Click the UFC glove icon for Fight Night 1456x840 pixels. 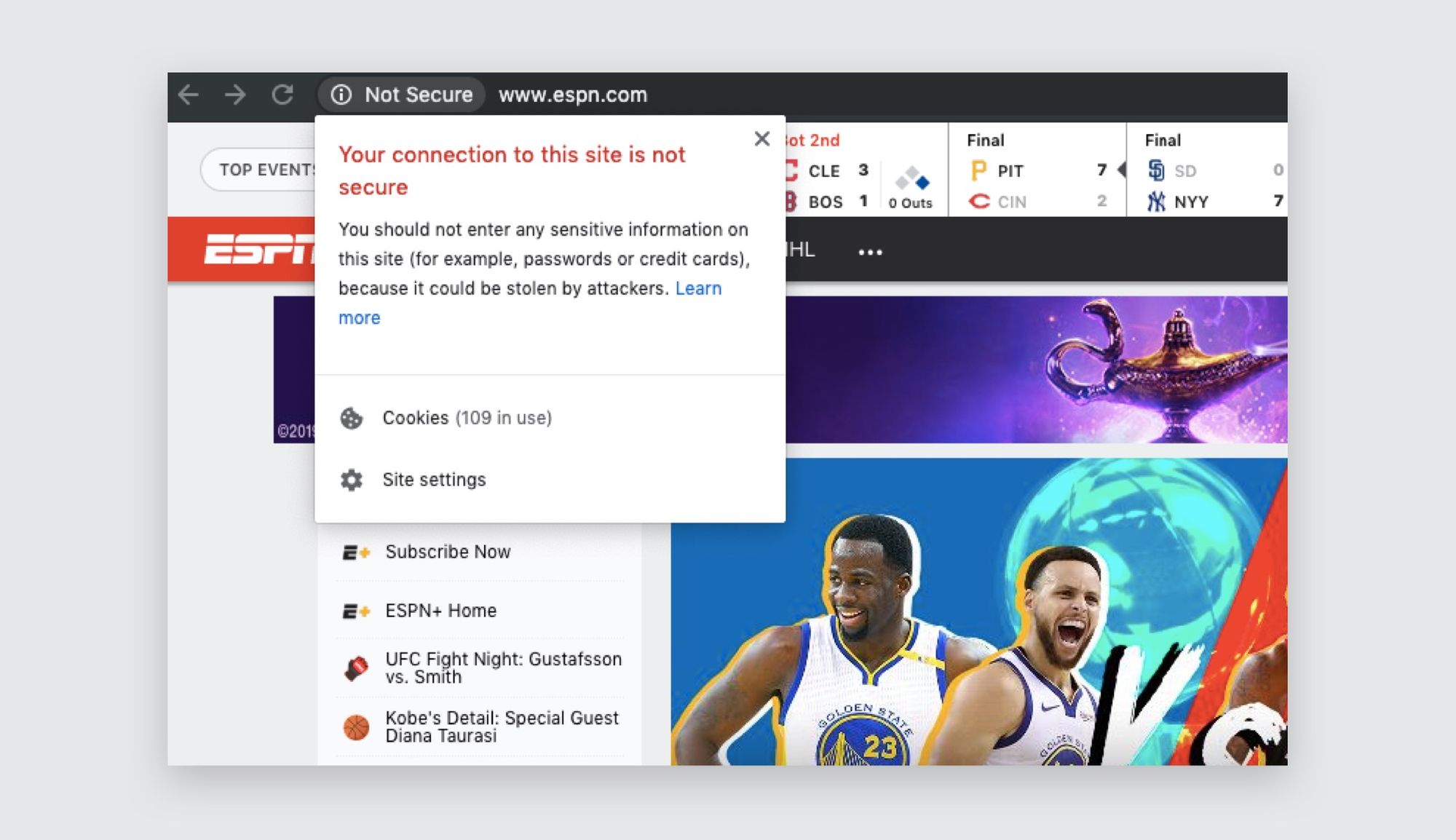tap(356, 667)
